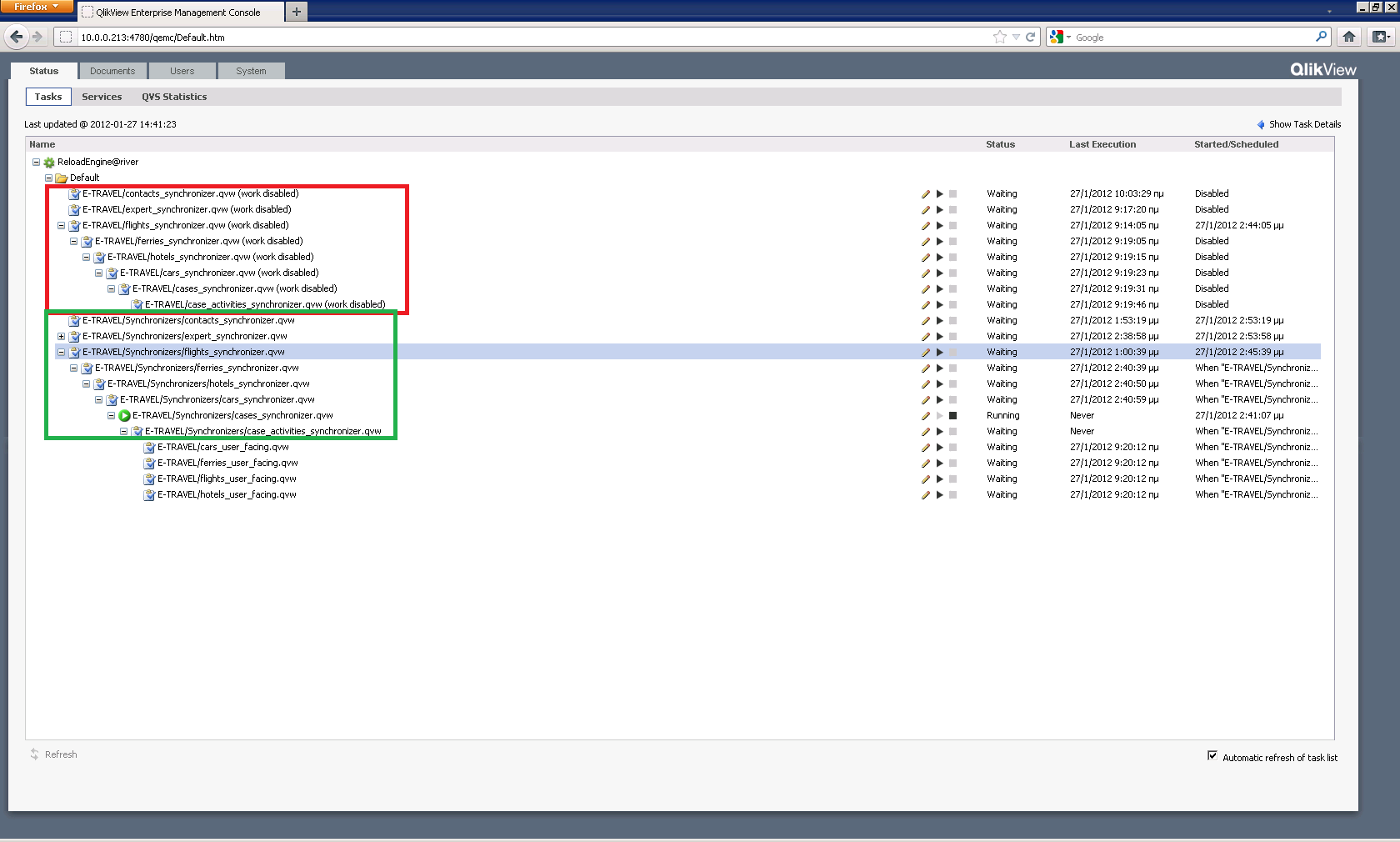The width and height of the screenshot is (1400, 842).
Task: Collapse Synchronizers/ferries_synchronizer.qvw node
Action: pyautogui.click(x=73, y=368)
